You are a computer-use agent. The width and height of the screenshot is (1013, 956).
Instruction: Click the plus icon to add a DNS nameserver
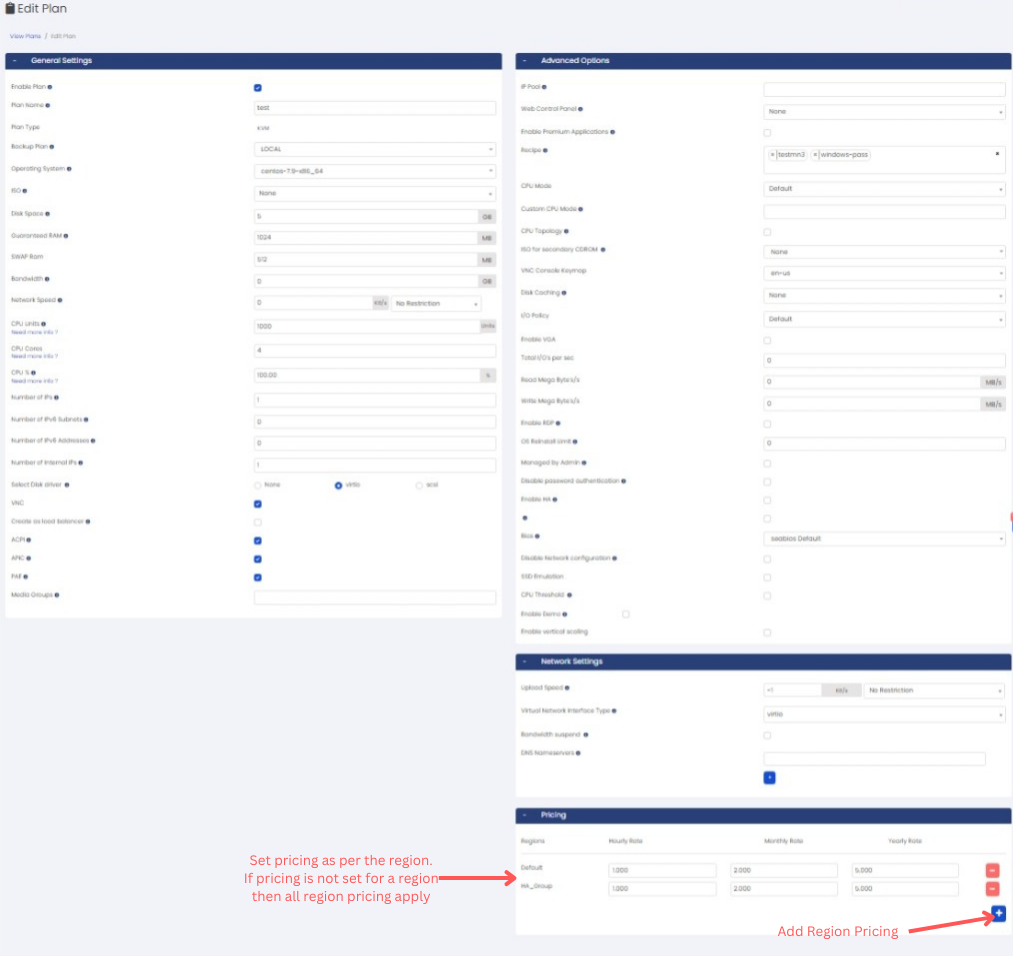pos(767,777)
